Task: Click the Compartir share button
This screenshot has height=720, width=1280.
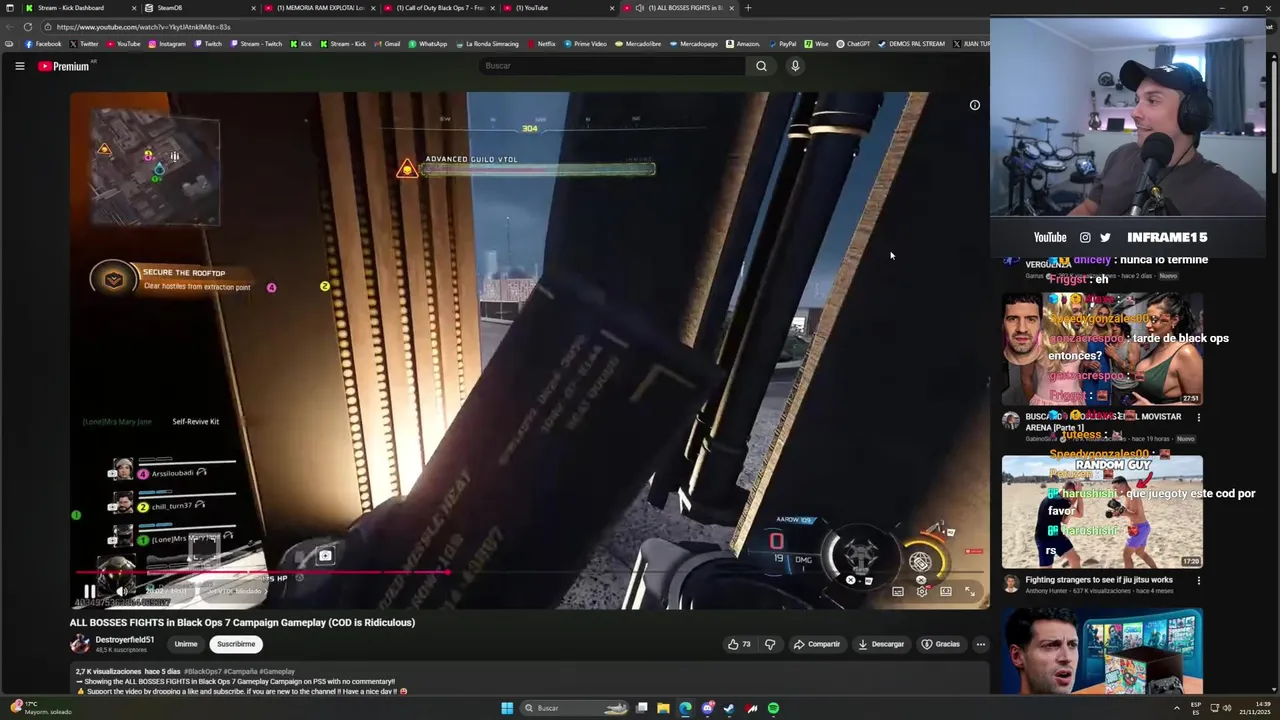Action: pyautogui.click(x=817, y=644)
